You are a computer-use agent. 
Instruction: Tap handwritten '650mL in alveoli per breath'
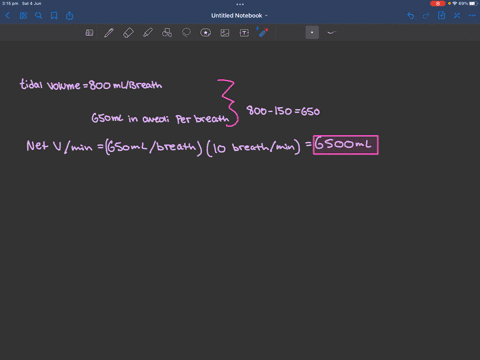coord(160,118)
